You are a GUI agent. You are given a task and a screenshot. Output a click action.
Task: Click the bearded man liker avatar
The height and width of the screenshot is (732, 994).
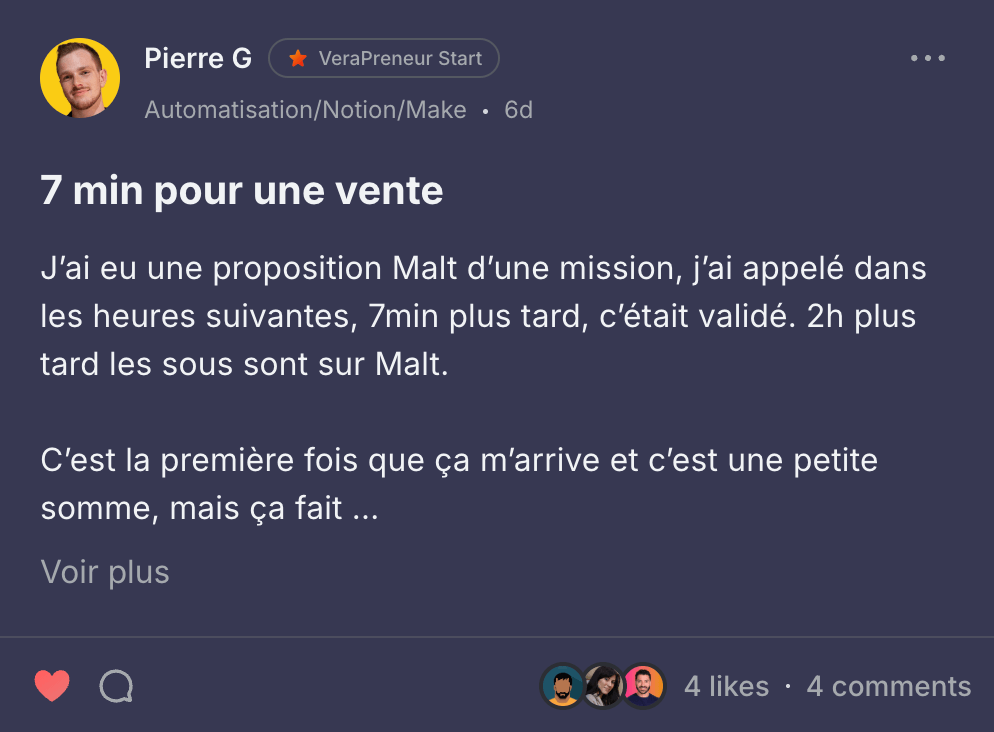tap(563, 686)
